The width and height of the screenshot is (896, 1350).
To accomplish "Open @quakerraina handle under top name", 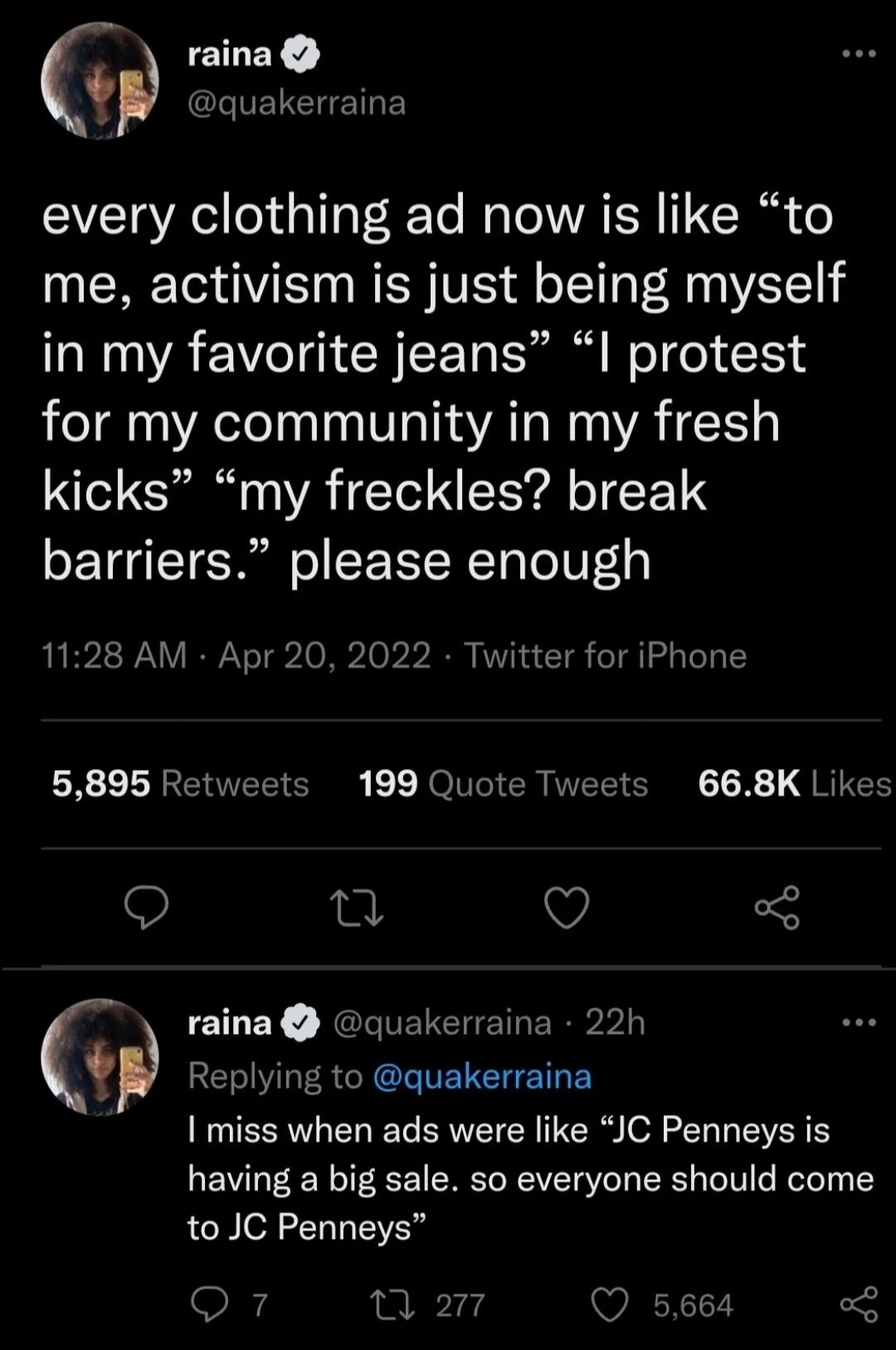I will [297, 104].
